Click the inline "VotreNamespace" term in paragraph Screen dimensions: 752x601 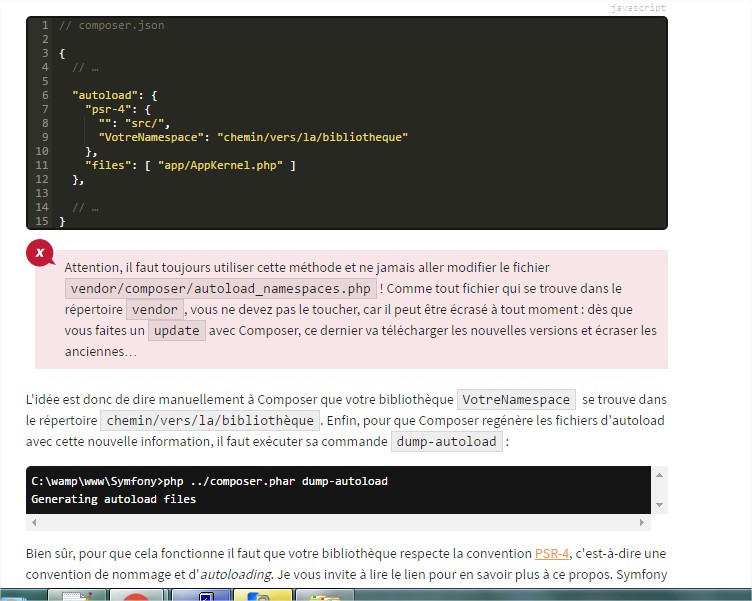516,399
